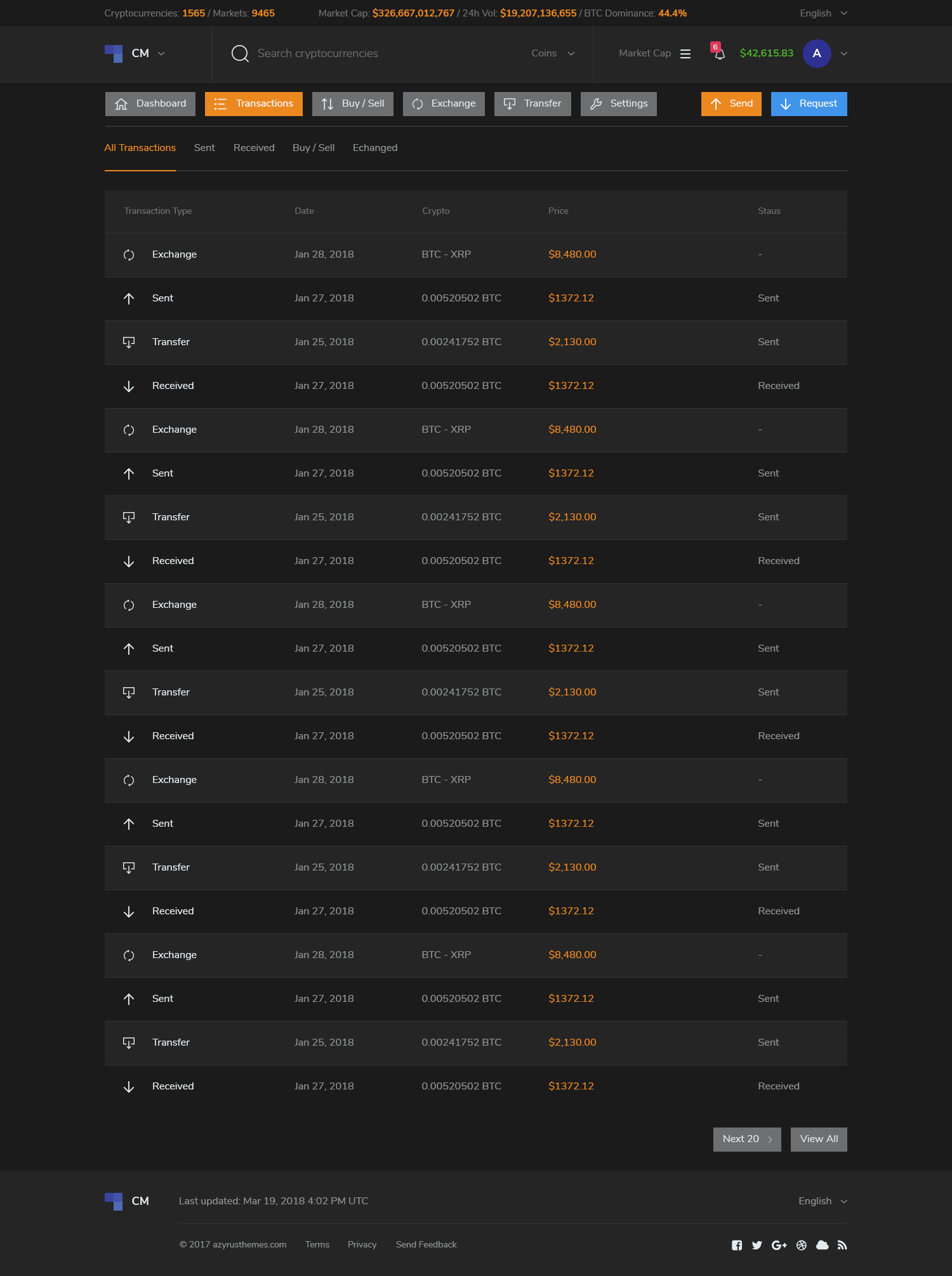This screenshot has width=952, height=1276.
Task: Click the search magnifier icon
Action: (x=240, y=53)
